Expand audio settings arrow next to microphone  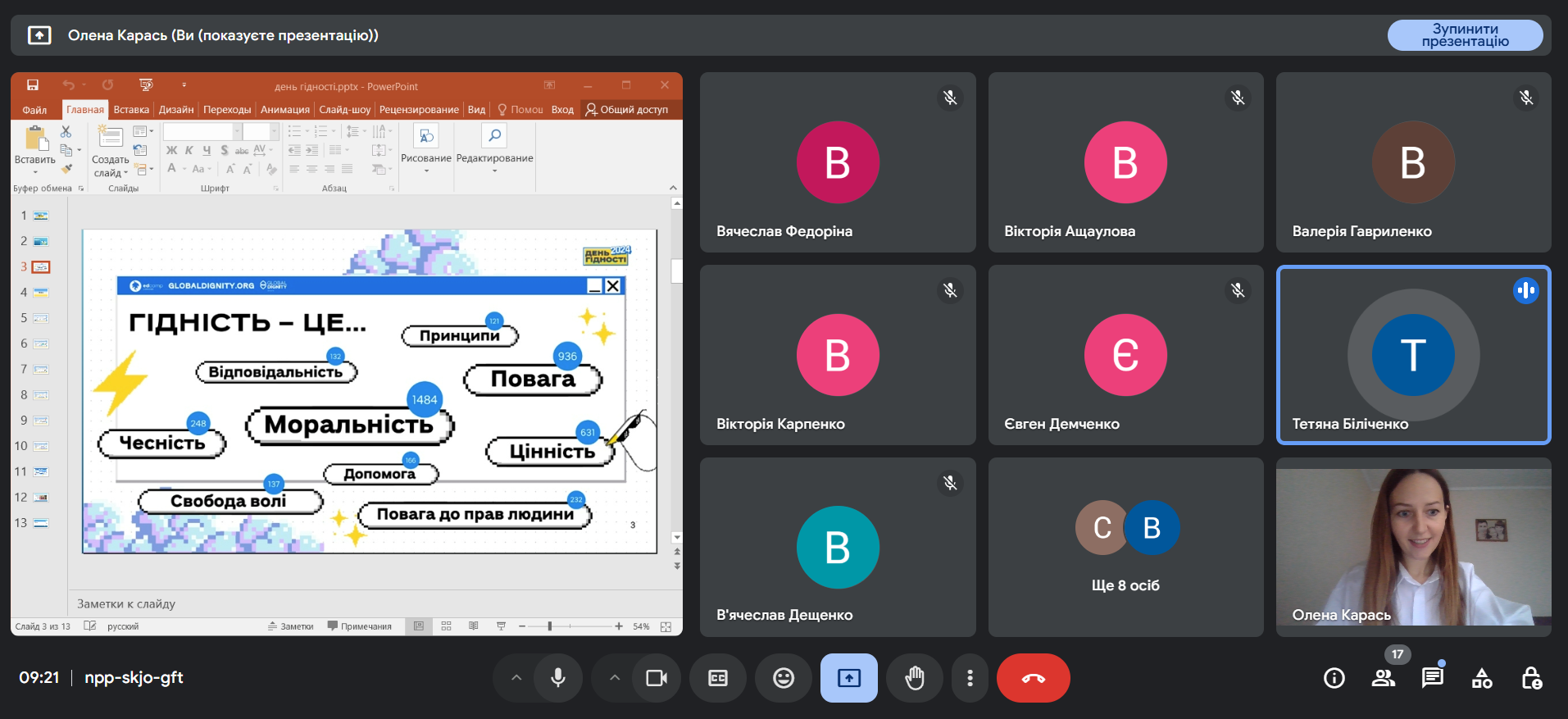coord(516,678)
